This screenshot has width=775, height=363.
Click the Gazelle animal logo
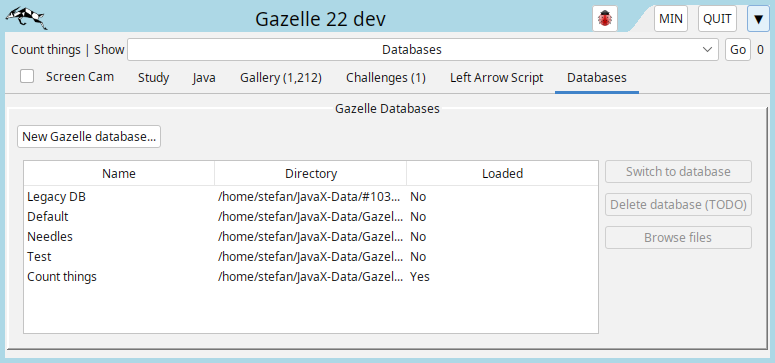tap(27, 18)
